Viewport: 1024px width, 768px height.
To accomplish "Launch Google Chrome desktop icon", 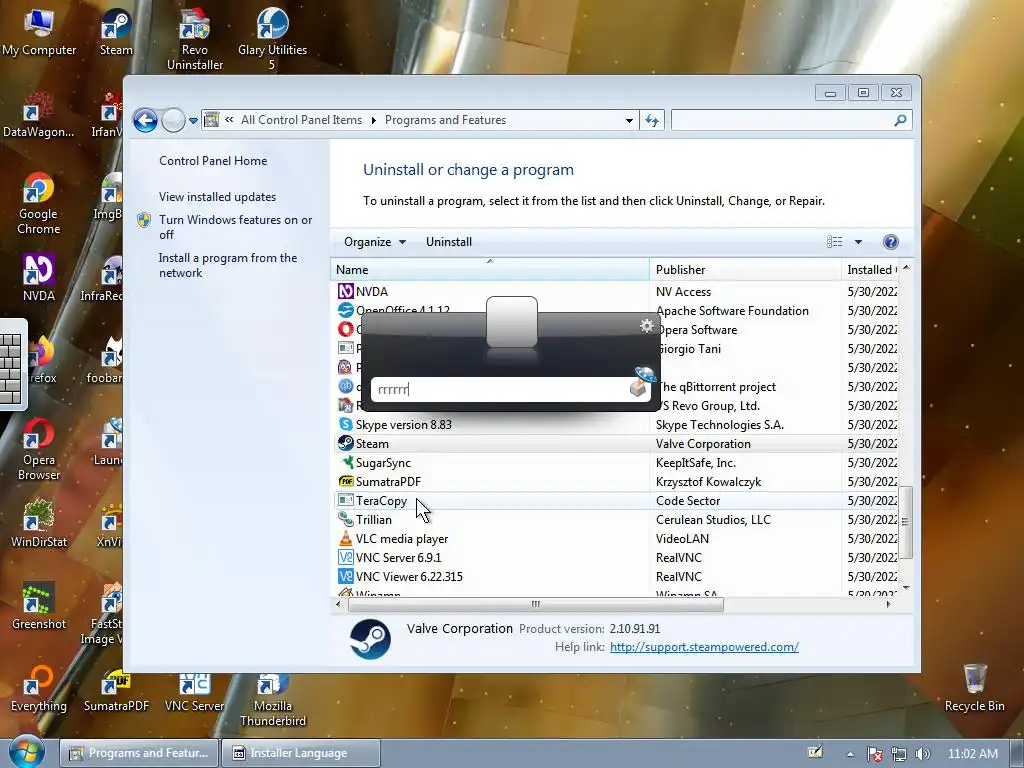I will point(39,204).
